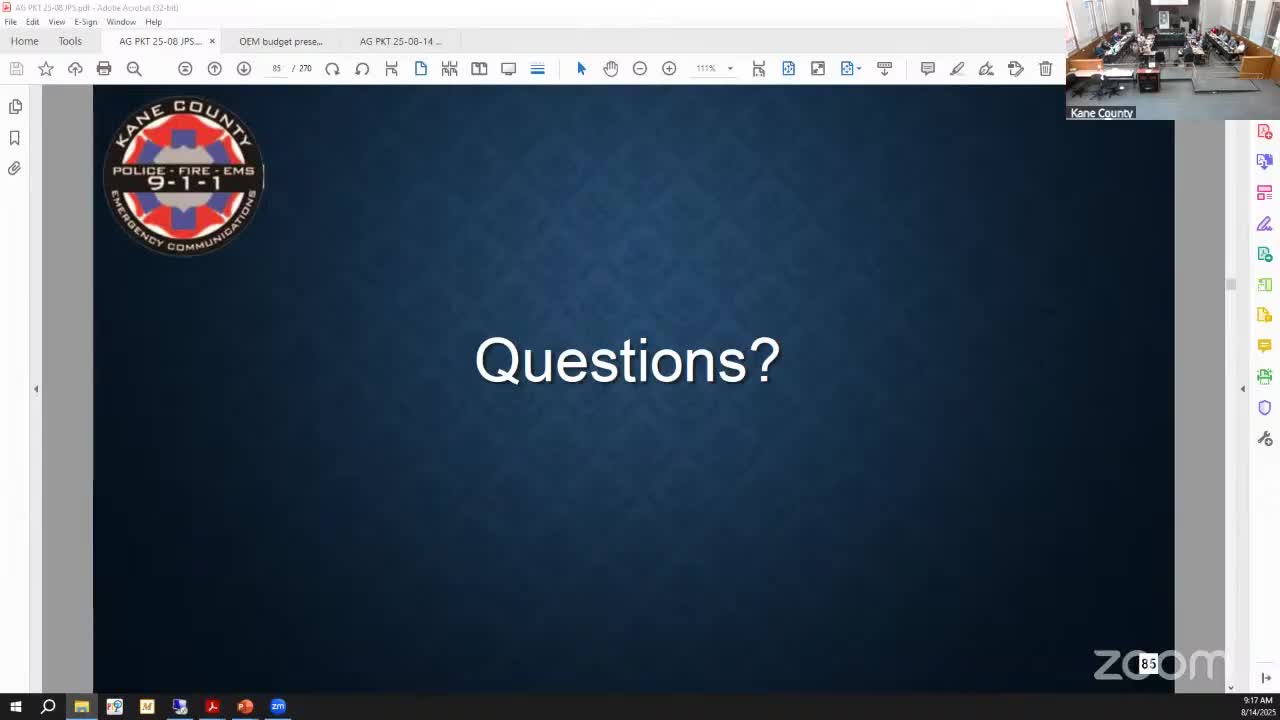Collapse the right tools pane
The width and height of the screenshot is (1280, 720).
click(x=1243, y=389)
